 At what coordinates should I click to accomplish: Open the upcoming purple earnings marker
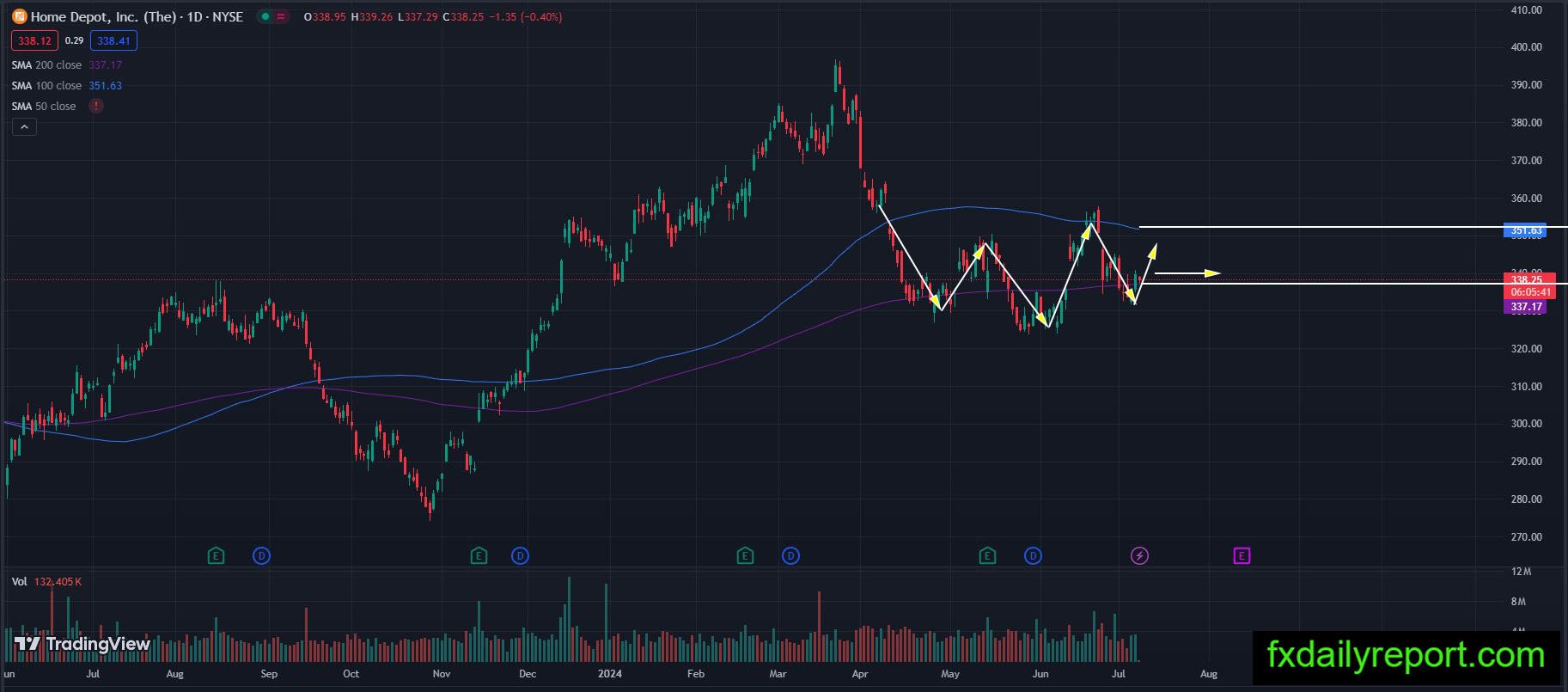1242,556
